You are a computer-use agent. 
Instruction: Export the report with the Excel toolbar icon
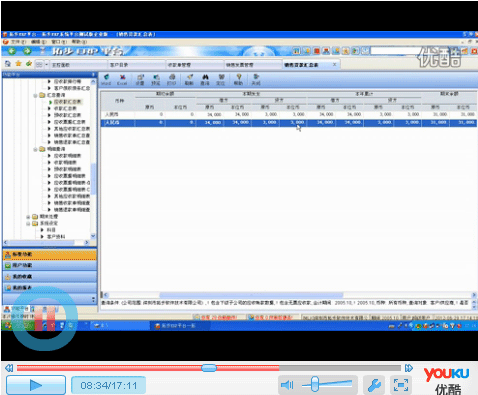click(122, 80)
